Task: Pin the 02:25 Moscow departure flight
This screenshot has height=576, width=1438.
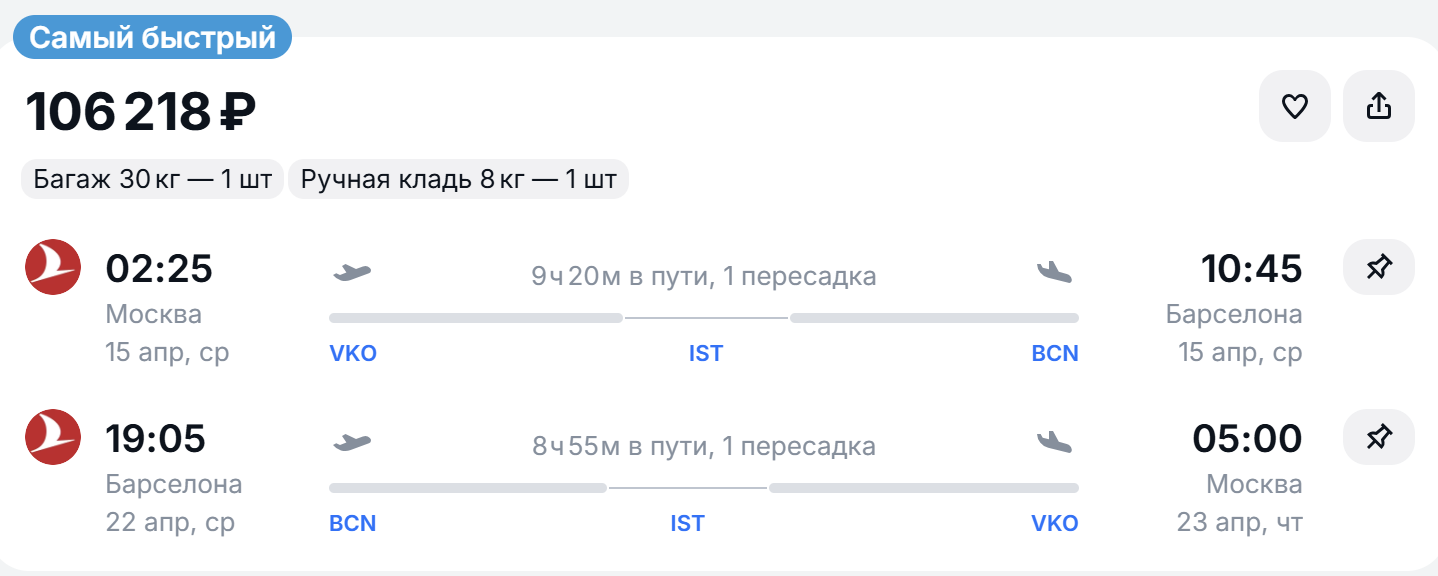Action: [1378, 267]
